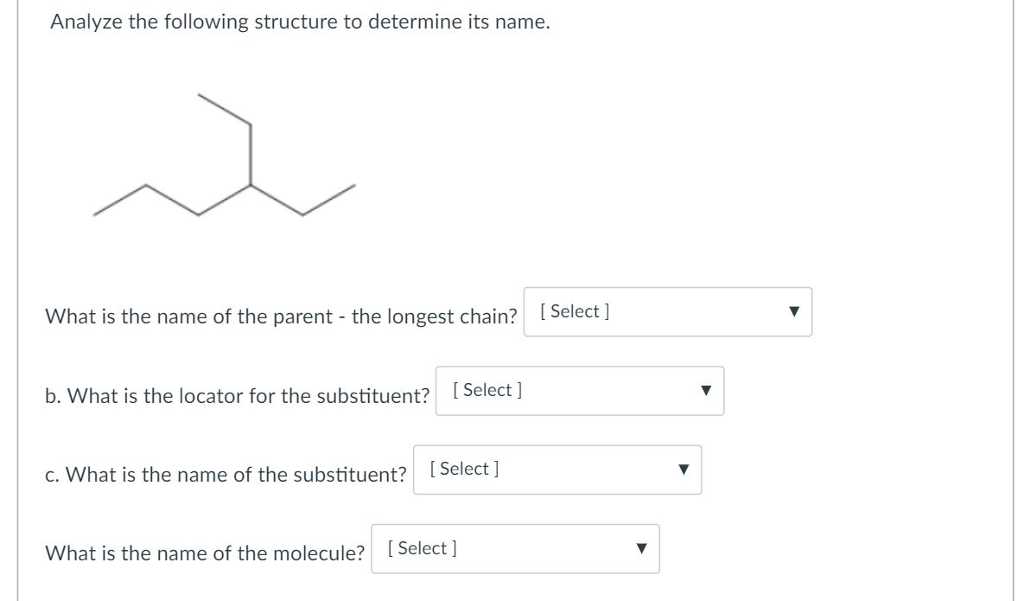Open the parent longest chain dropdown
Image resolution: width=1024 pixels, height=601 pixels.
coord(667,312)
